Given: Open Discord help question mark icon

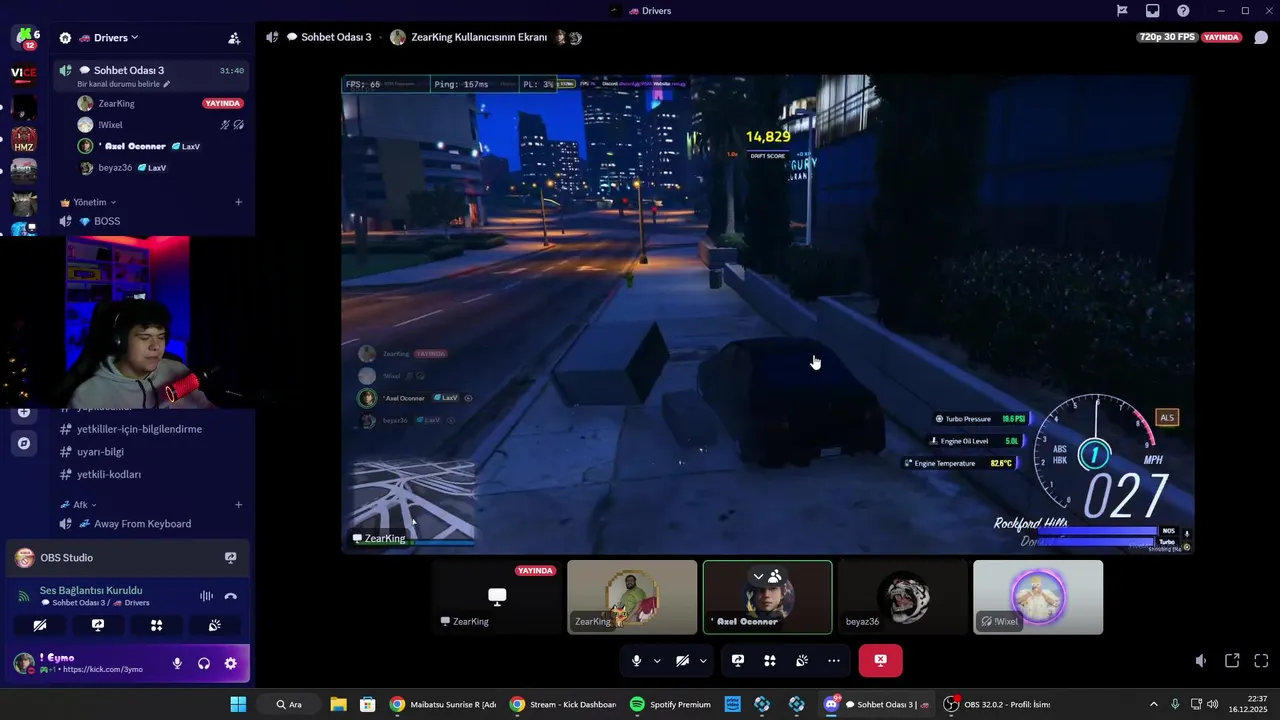Looking at the screenshot, I should click(x=1184, y=11).
